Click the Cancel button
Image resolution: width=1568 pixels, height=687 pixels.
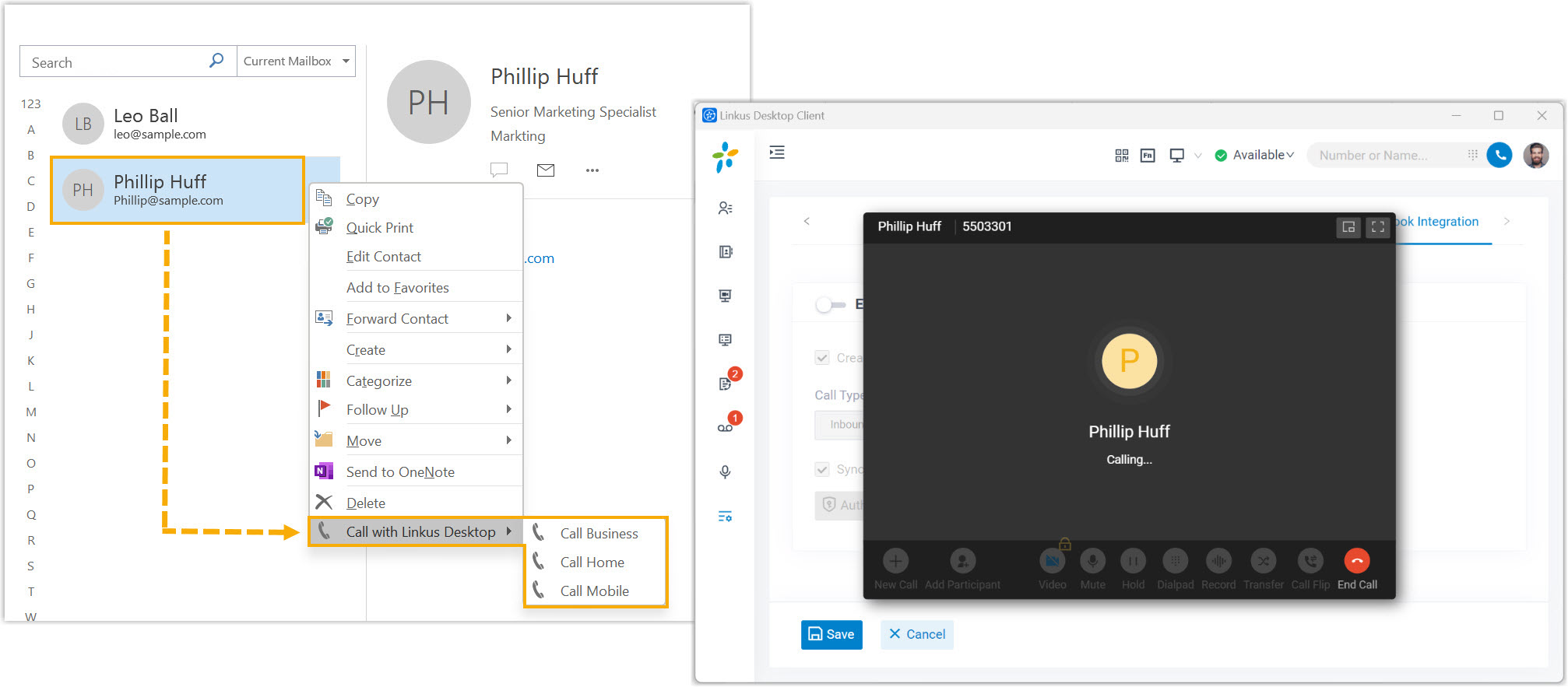917,635
